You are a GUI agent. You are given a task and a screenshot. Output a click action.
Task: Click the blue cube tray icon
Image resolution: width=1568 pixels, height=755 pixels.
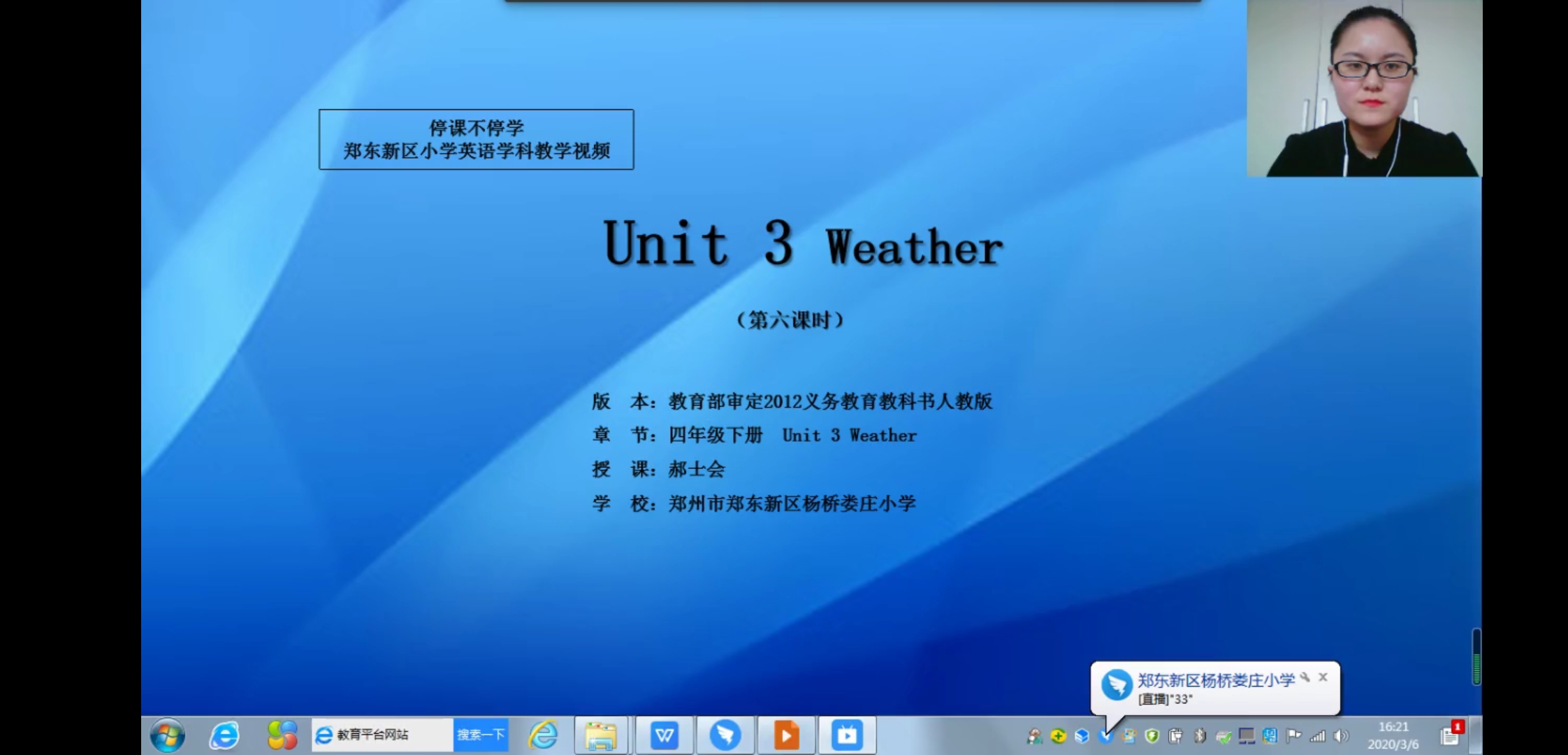point(1082,735)
